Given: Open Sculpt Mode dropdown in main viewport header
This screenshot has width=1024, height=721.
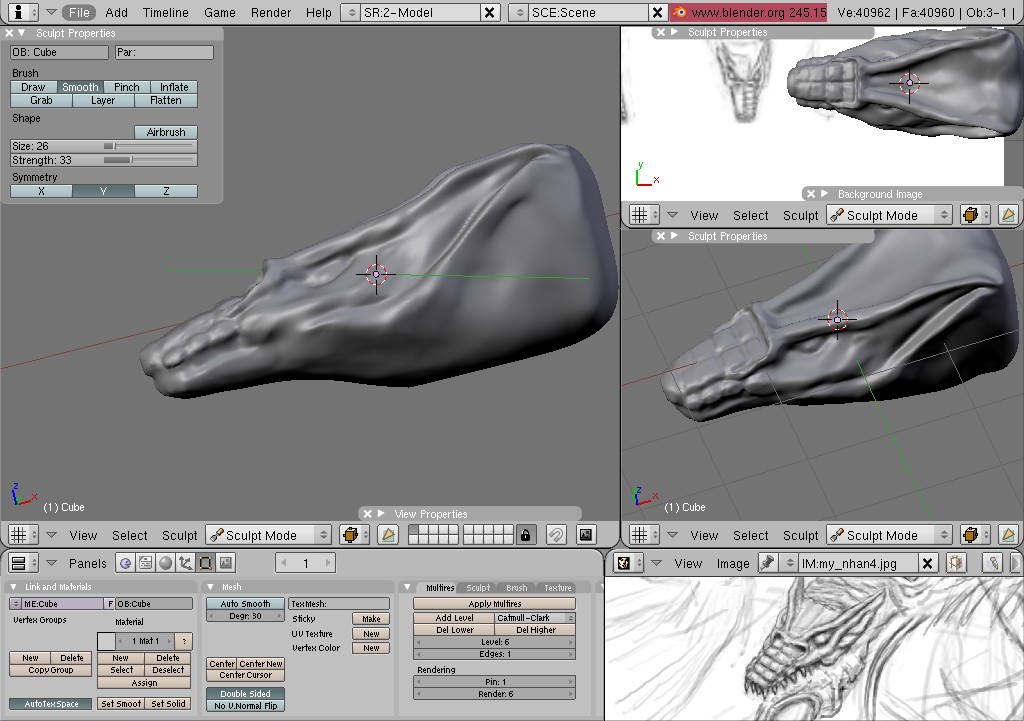Looking at the screenshot, I should [268, 535].
